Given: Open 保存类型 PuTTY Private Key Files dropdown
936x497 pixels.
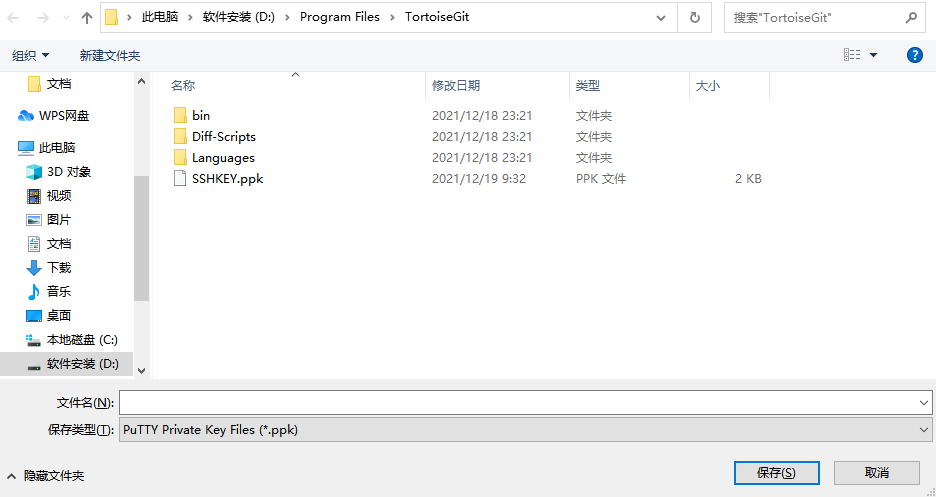Looking at the screenshot, I should [x=526, y=430].
